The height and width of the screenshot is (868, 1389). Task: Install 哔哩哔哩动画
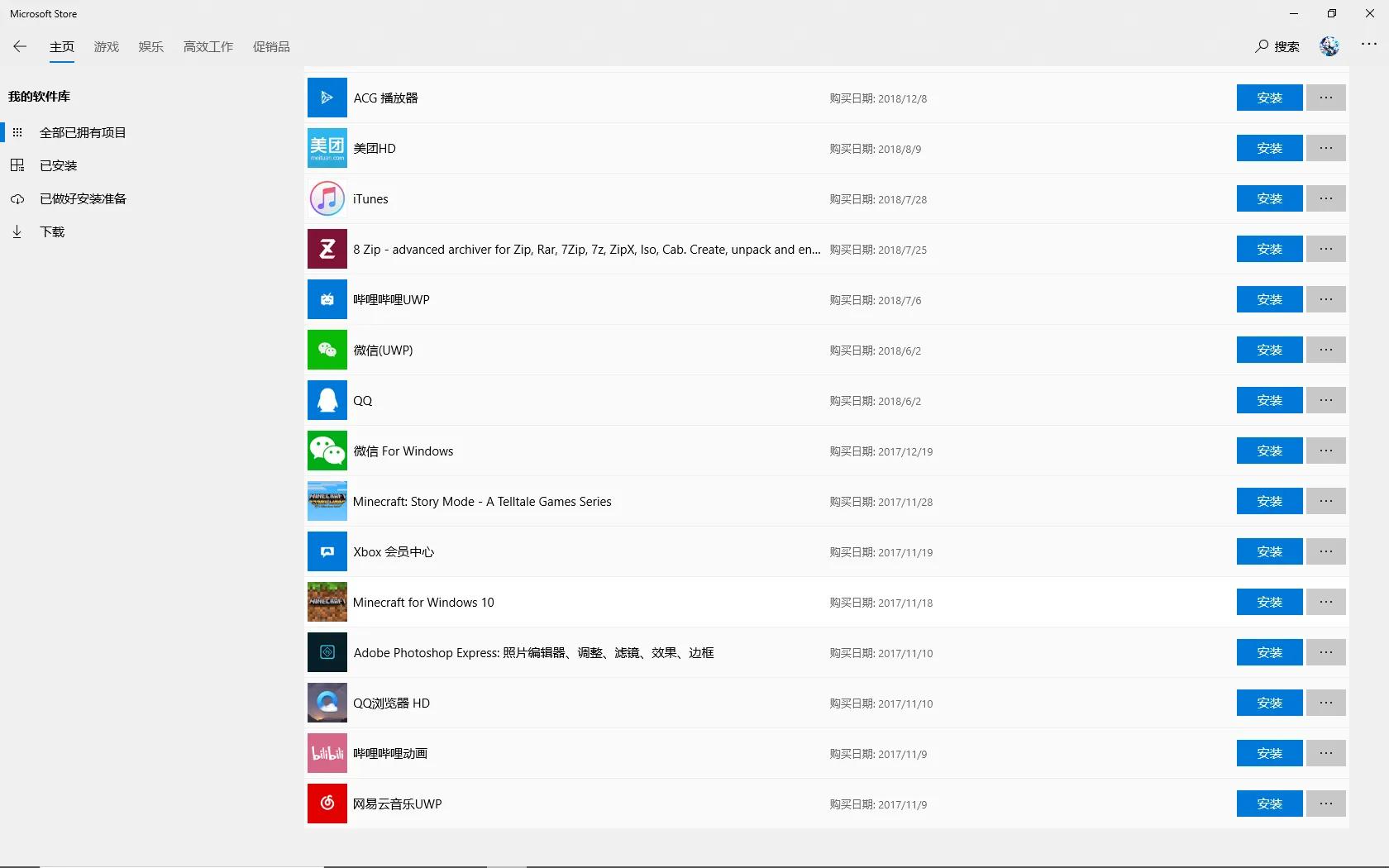coord(1270,753)
